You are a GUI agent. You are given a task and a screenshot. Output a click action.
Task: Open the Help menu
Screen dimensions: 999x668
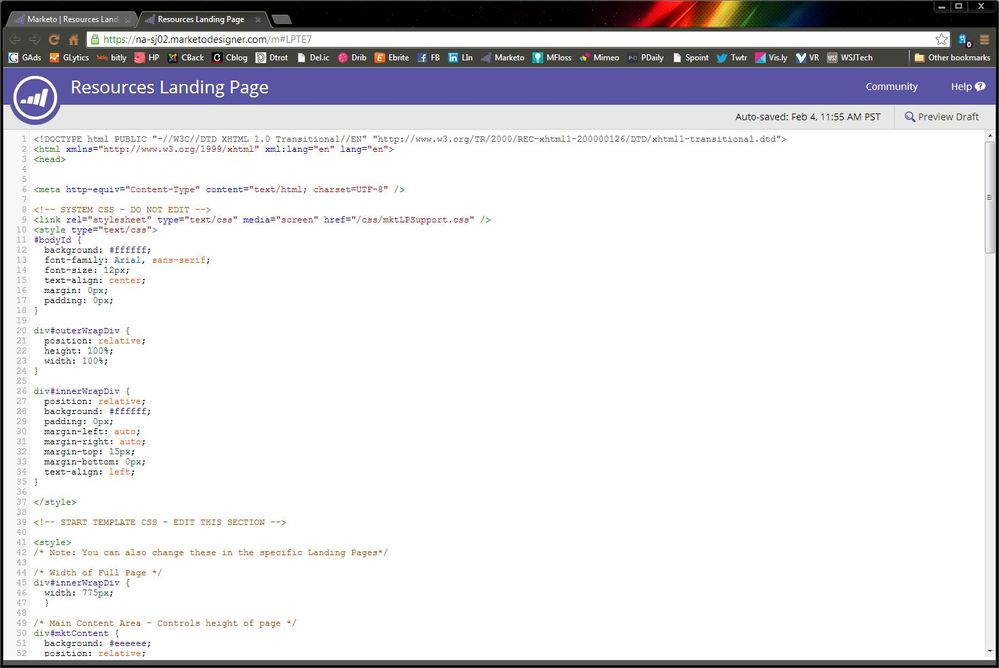tap(967, 87)
